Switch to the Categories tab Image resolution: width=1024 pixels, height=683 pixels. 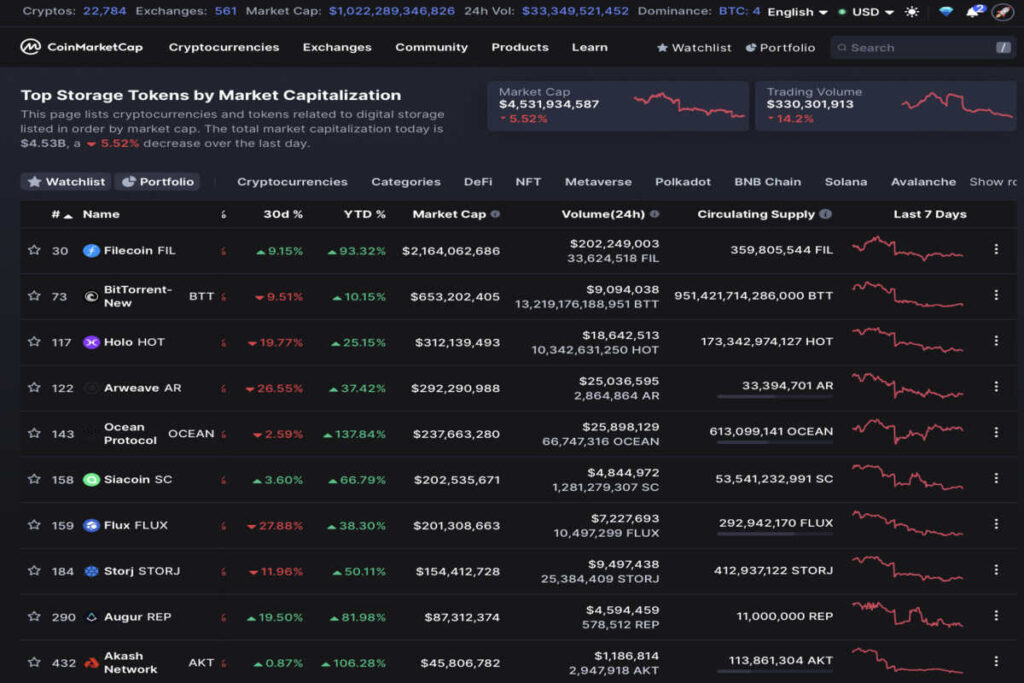coord(406,182)
